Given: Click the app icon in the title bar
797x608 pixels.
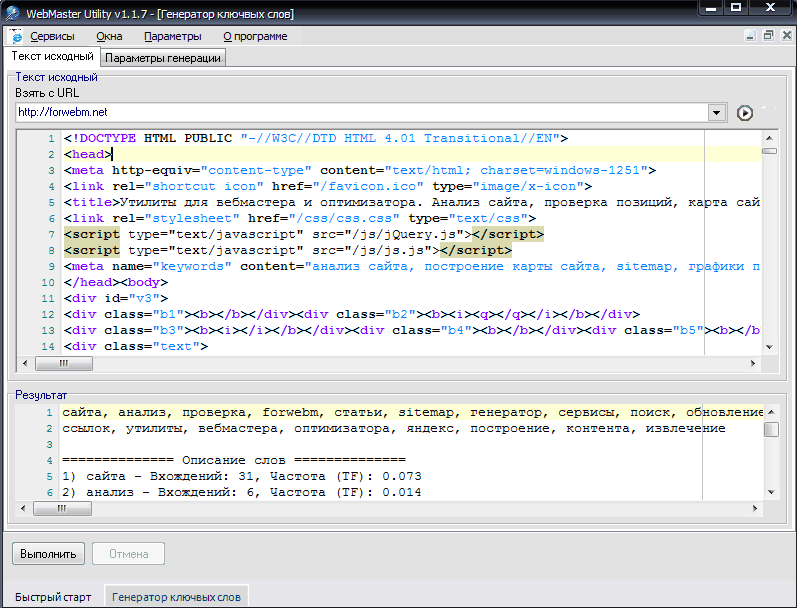Looking at the screenshot, I should pyautogui.click(x=11, y=8).
